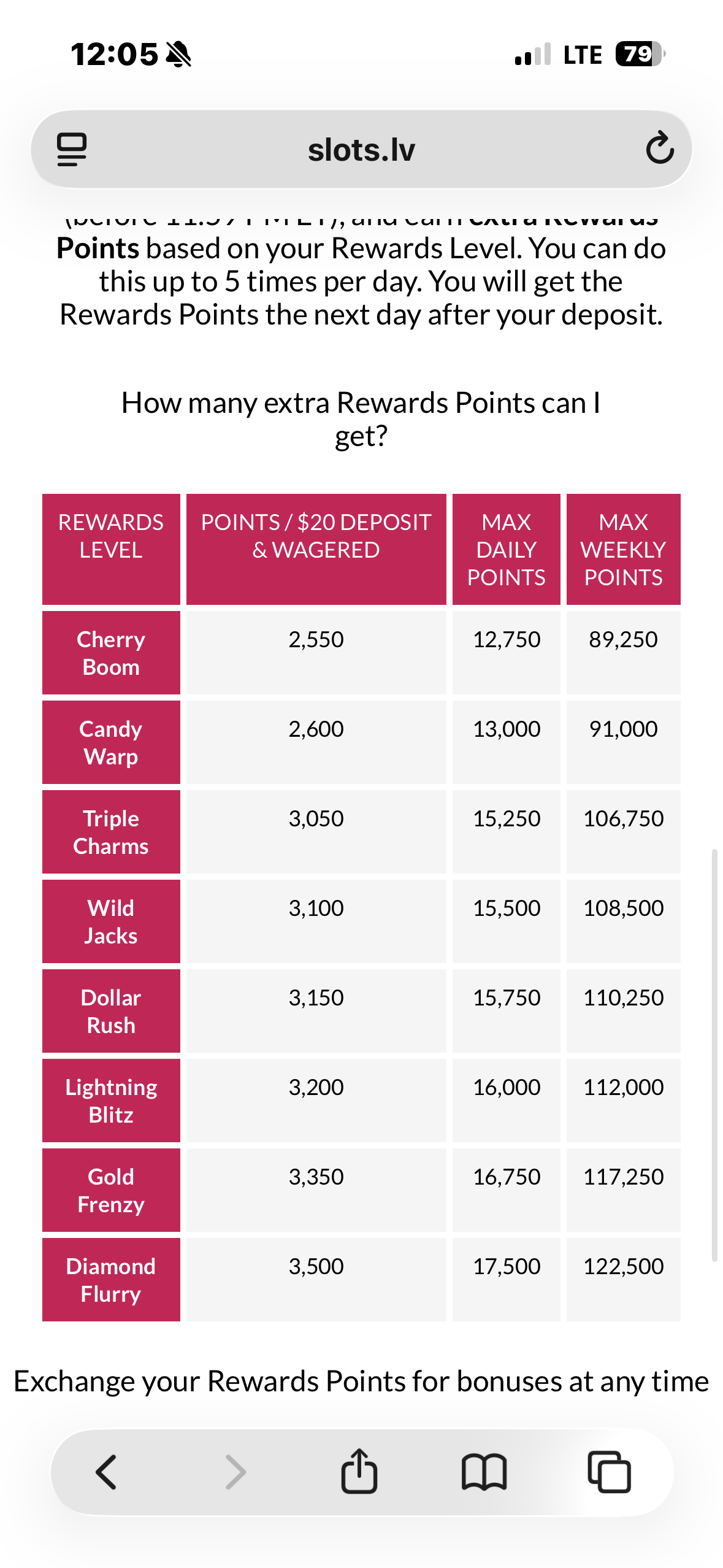Tap the Lightning Blitz level cell
723x1568 pixels.
(x=111, y=1101)
